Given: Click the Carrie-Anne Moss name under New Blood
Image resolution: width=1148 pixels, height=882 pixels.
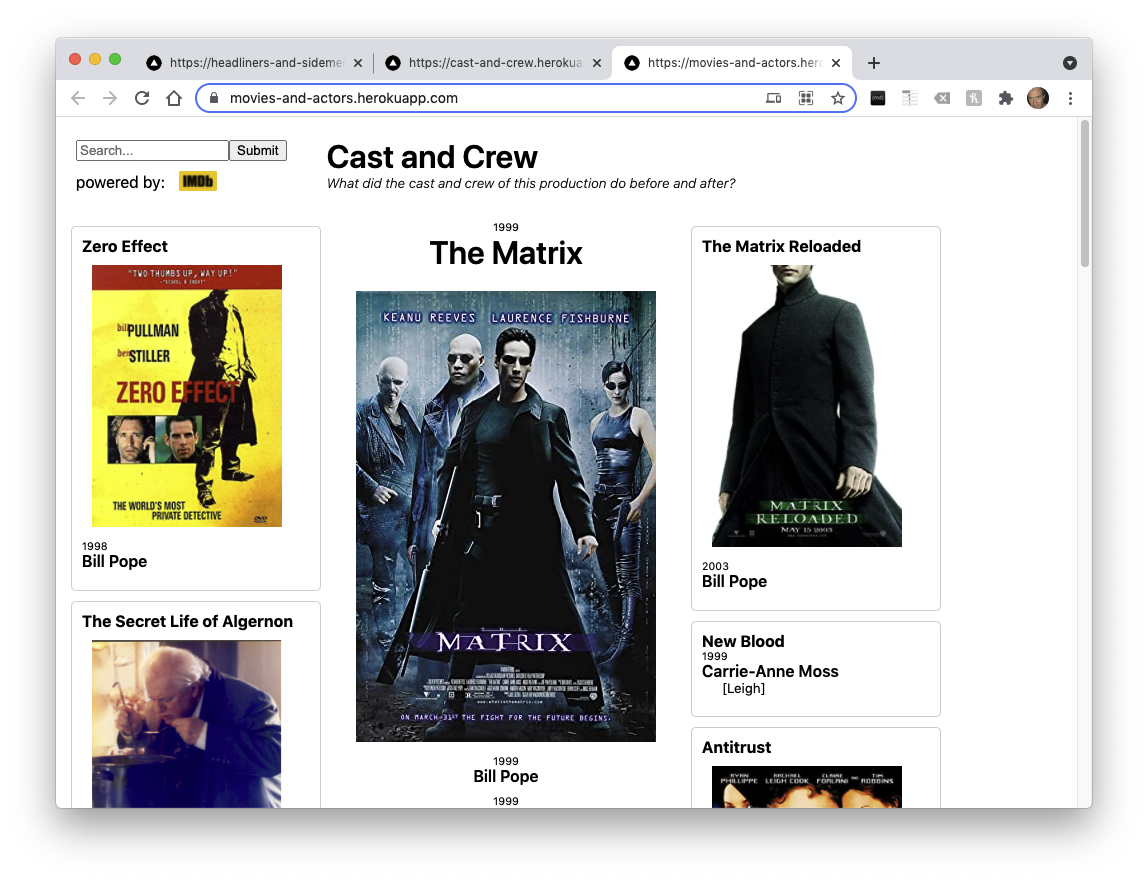Looking at the screenshot, I should coord(770,671).
